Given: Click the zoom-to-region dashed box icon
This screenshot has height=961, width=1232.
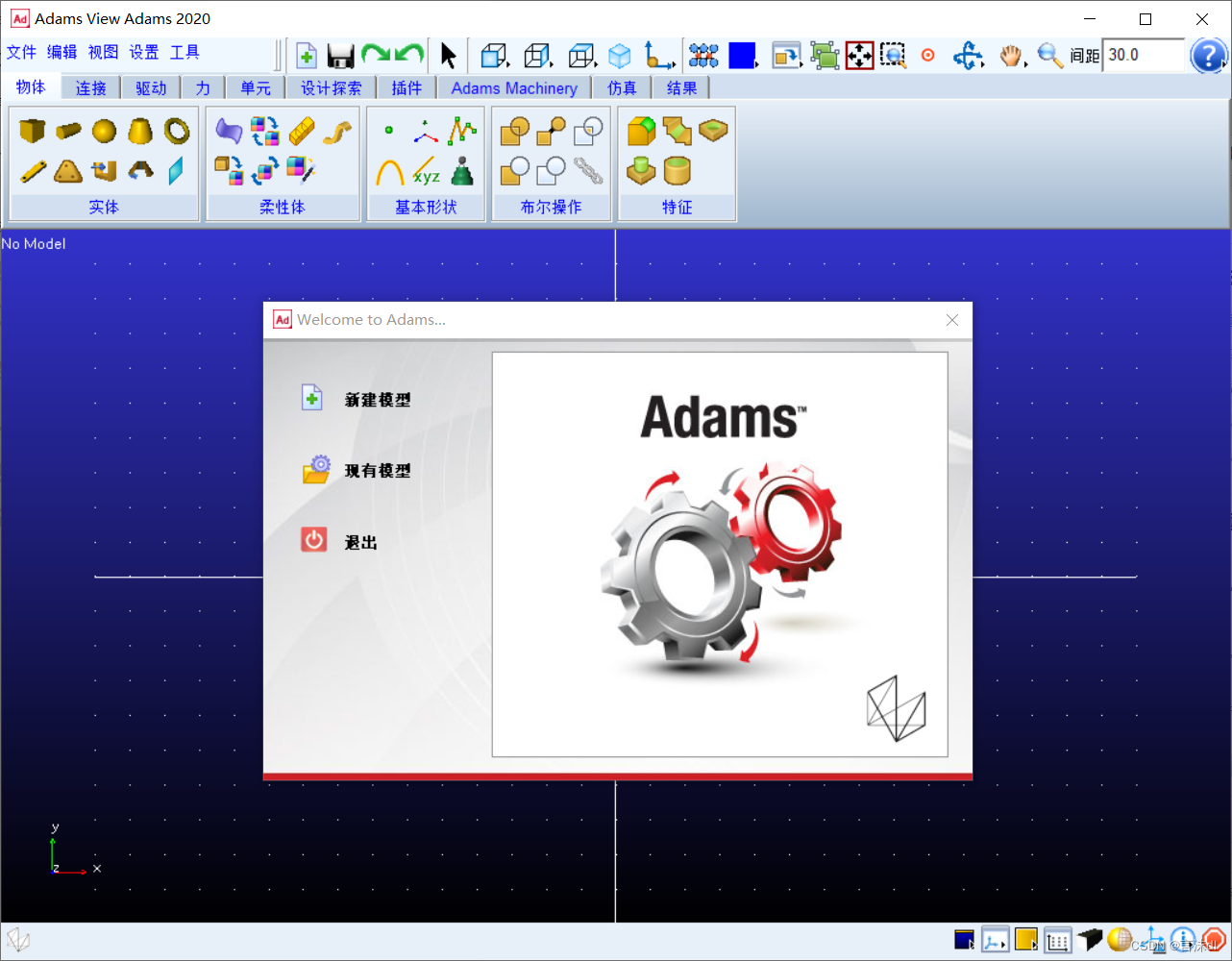Looking at the screenshot, I should (x=894, y=56).
